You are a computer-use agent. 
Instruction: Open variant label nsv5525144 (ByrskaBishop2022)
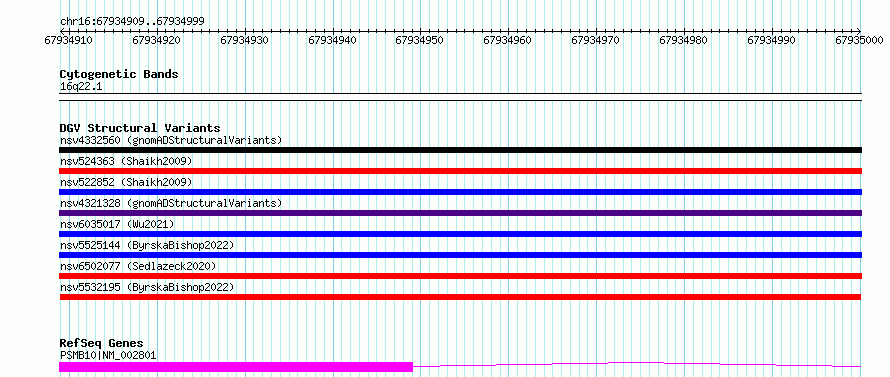click(147, 245)
